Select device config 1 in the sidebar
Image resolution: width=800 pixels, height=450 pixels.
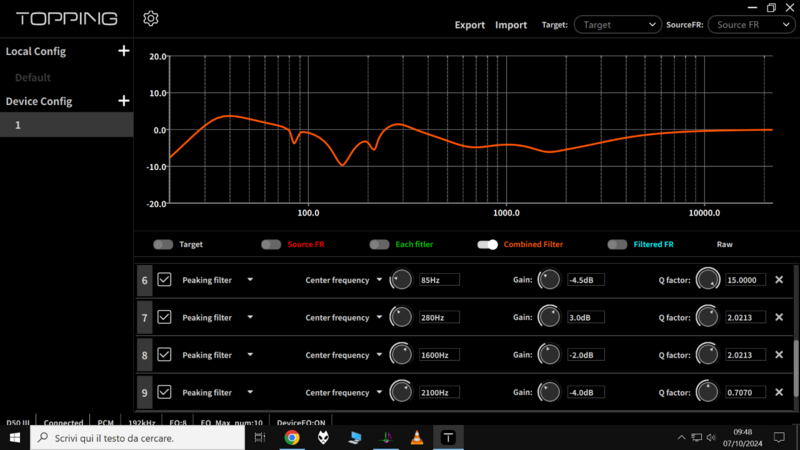tap(66, 125)
